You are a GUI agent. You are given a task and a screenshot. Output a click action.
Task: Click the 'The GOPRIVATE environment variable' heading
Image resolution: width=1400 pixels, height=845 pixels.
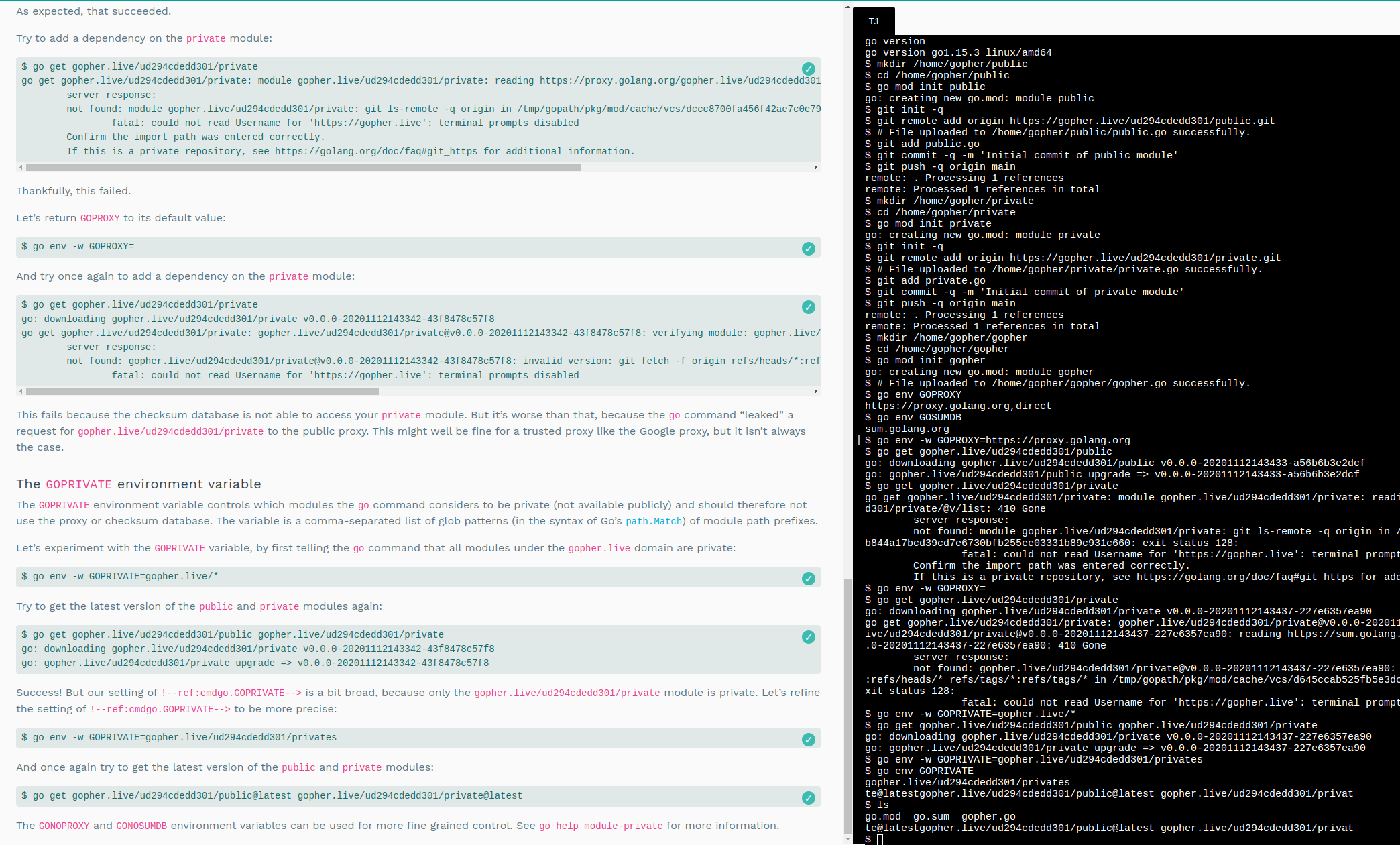139,484
